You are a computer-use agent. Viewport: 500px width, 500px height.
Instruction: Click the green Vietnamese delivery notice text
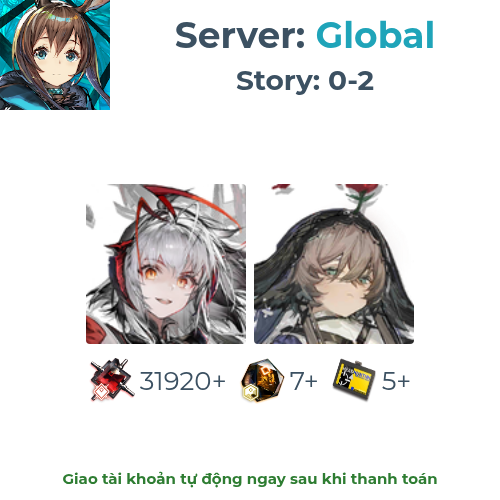coord(250,480)
